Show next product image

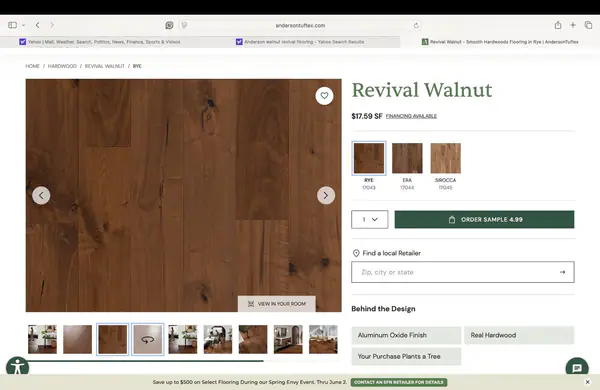click(x=326, y=196)
